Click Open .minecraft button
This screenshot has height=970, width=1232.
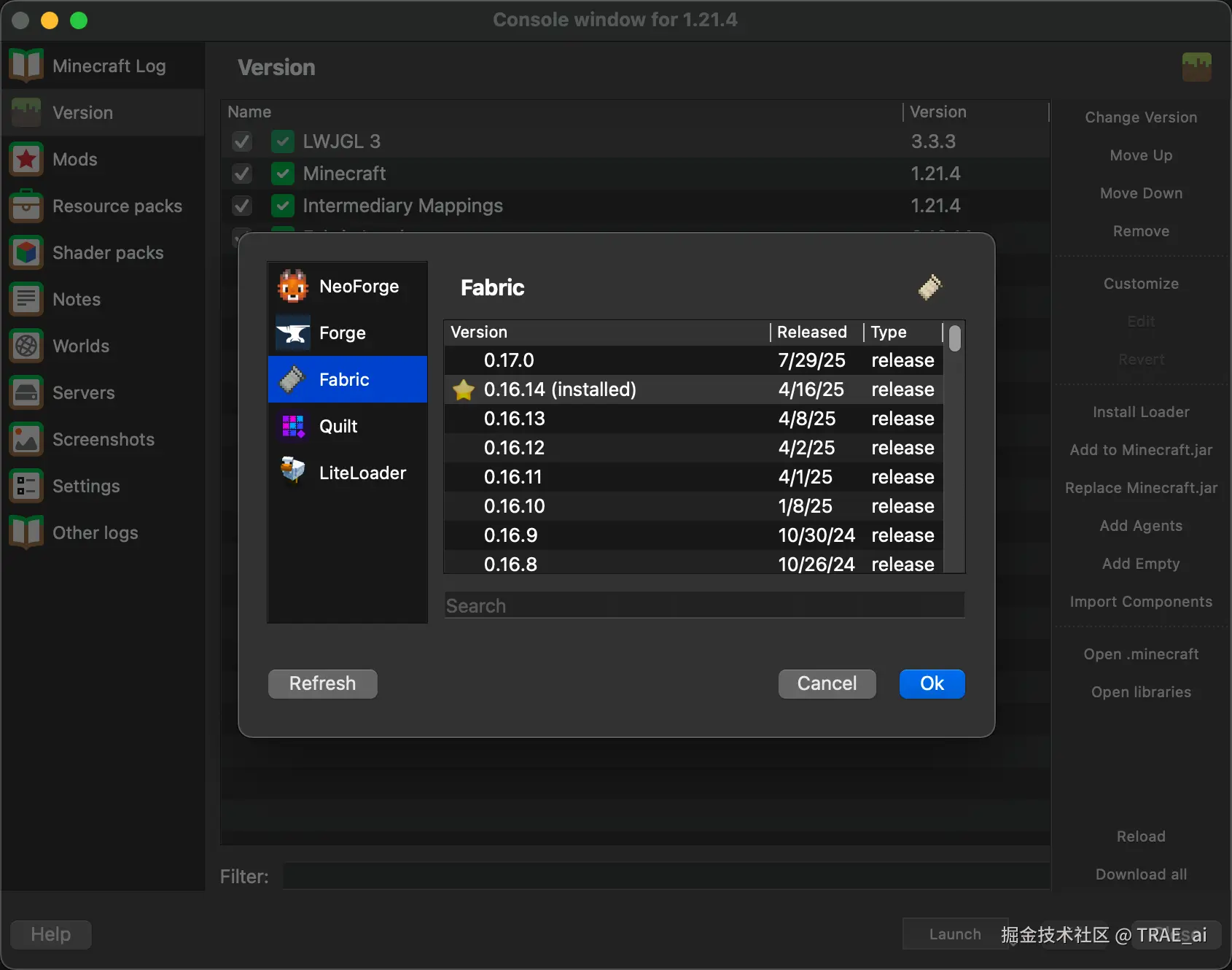click(x=1141, y=654)
